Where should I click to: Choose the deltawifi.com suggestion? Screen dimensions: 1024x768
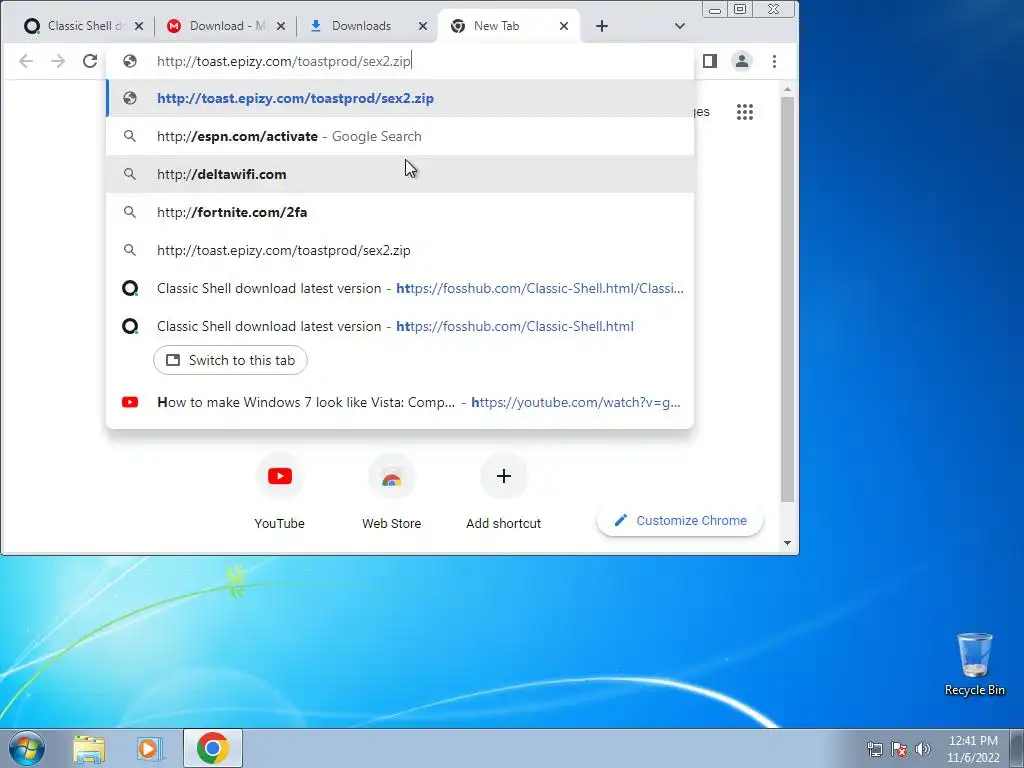(x=400, y=174)
